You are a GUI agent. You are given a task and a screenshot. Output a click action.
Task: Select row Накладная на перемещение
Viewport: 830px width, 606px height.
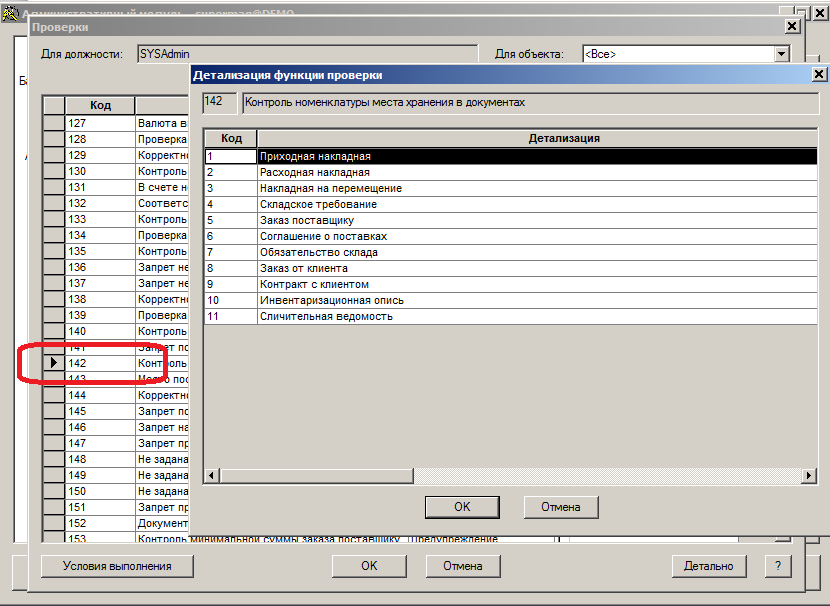tap(511, 188)
